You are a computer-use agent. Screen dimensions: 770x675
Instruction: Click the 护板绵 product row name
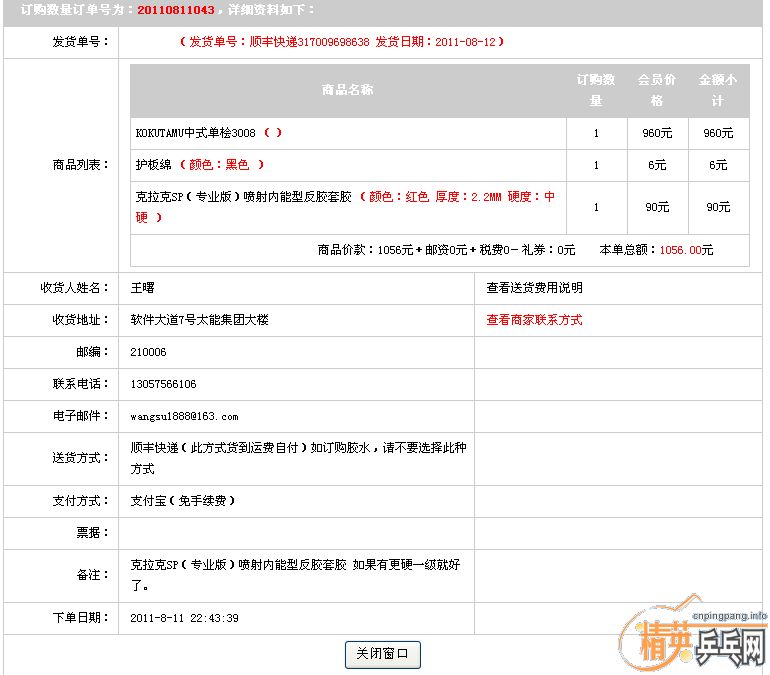click(x=153, y=165)
